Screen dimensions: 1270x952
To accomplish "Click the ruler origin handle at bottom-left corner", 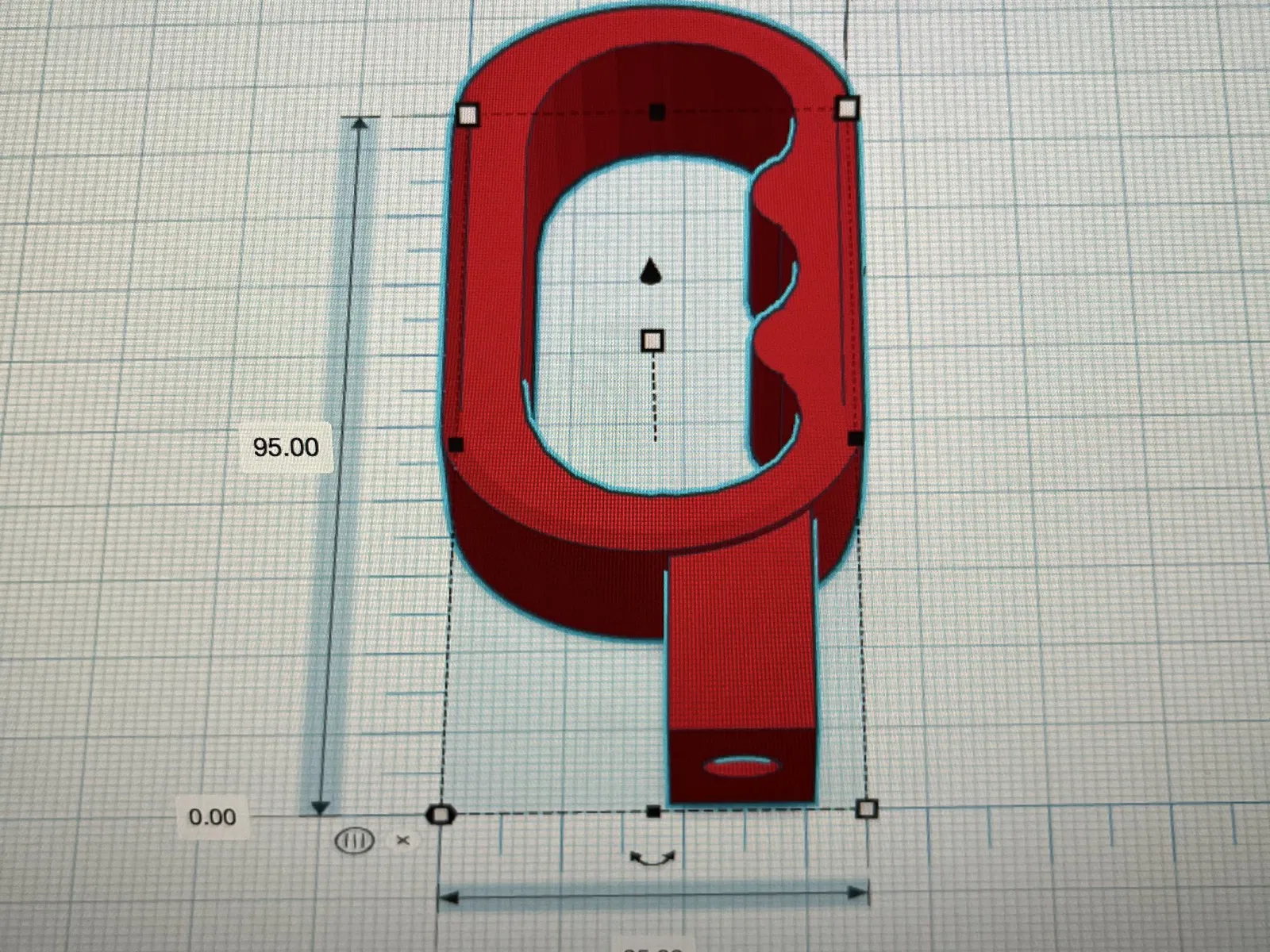I will [440, 815].
